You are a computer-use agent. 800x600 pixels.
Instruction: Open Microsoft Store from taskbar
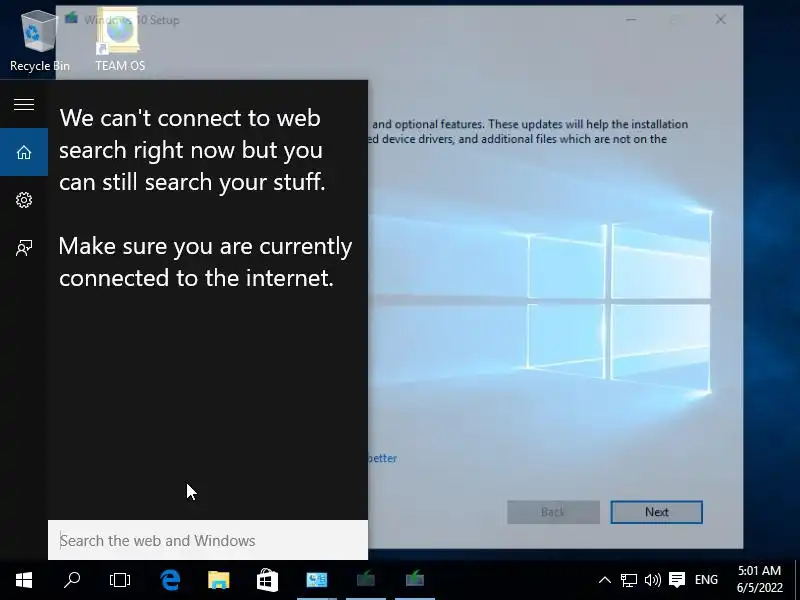click(267, 580)
